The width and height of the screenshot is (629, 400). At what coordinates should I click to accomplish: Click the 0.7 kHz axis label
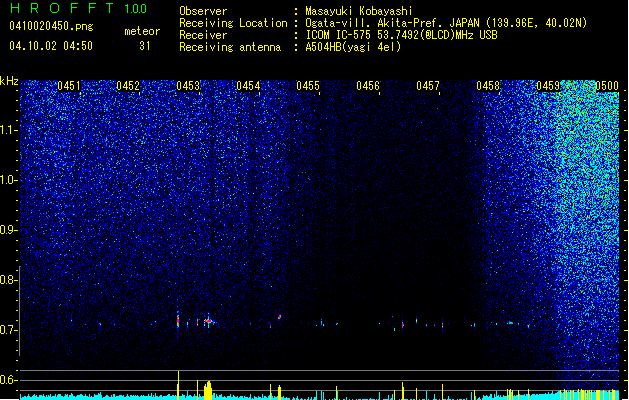9,330
